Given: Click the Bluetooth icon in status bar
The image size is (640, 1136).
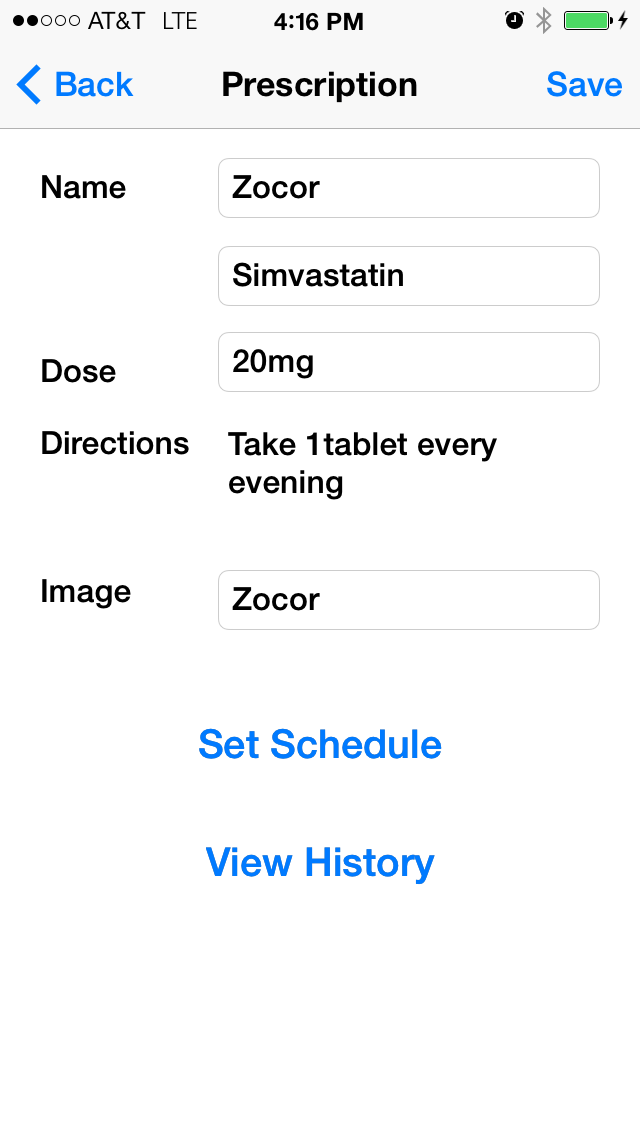Looking at the screenshot, I should point(543,19).
